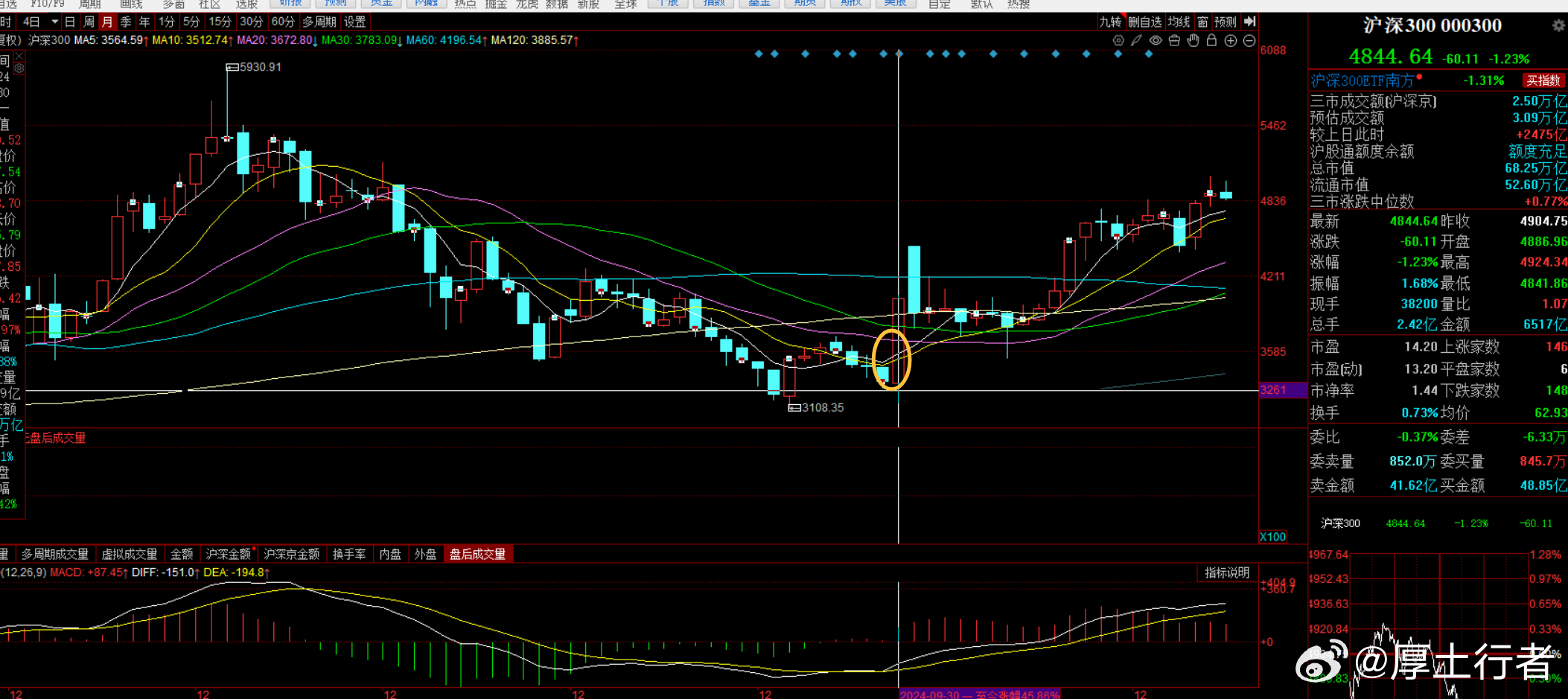Select the 5分 period

tap(191, 22)
